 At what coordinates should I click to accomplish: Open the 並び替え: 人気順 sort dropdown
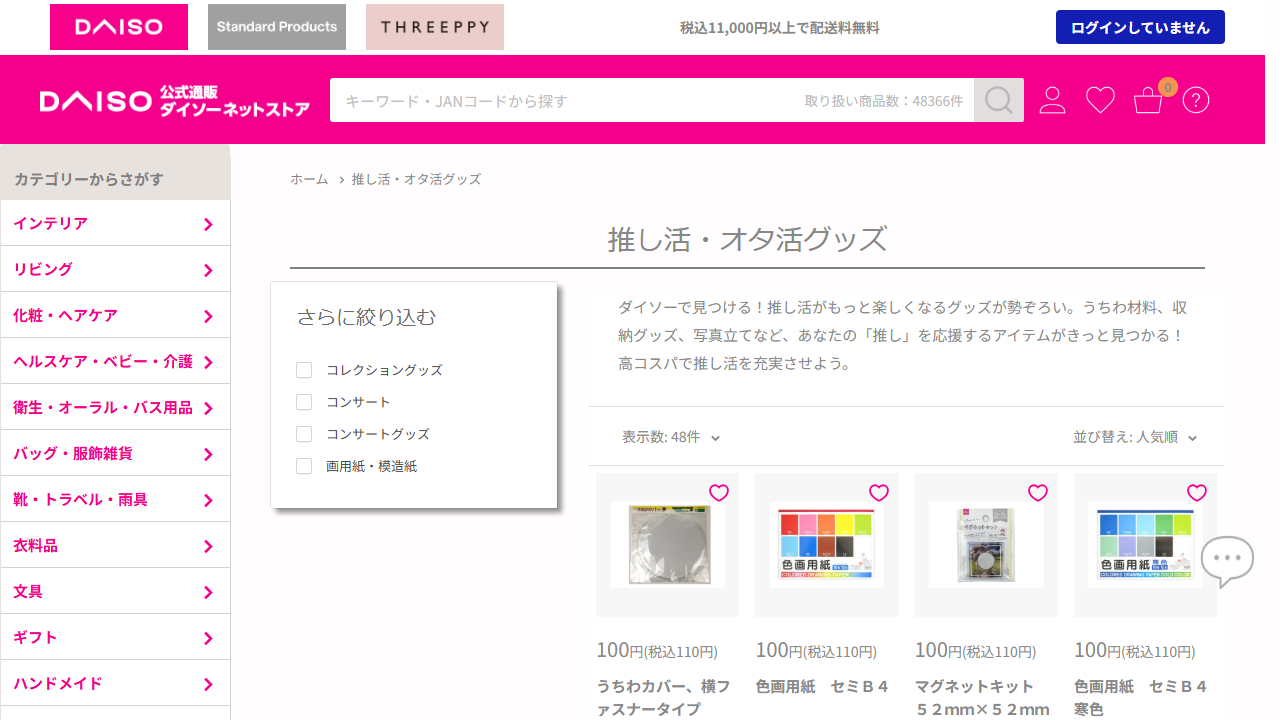(1135, 437)
